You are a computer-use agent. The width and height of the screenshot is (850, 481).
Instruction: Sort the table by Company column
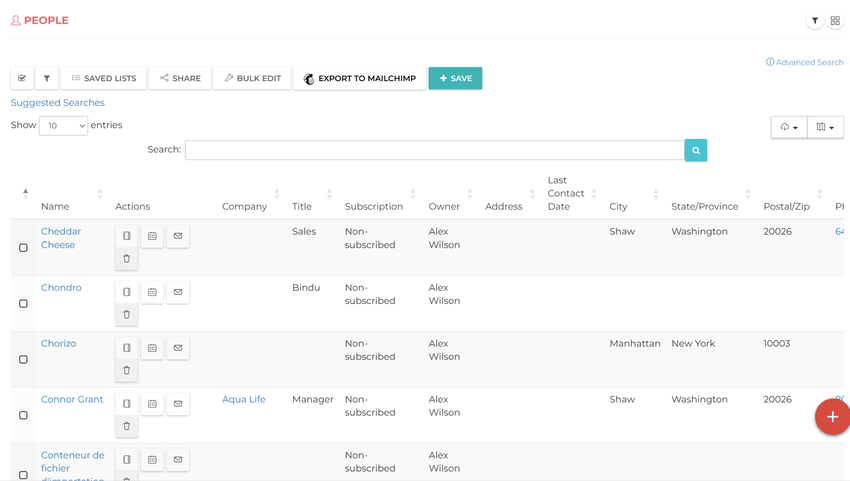click(245, 206)
